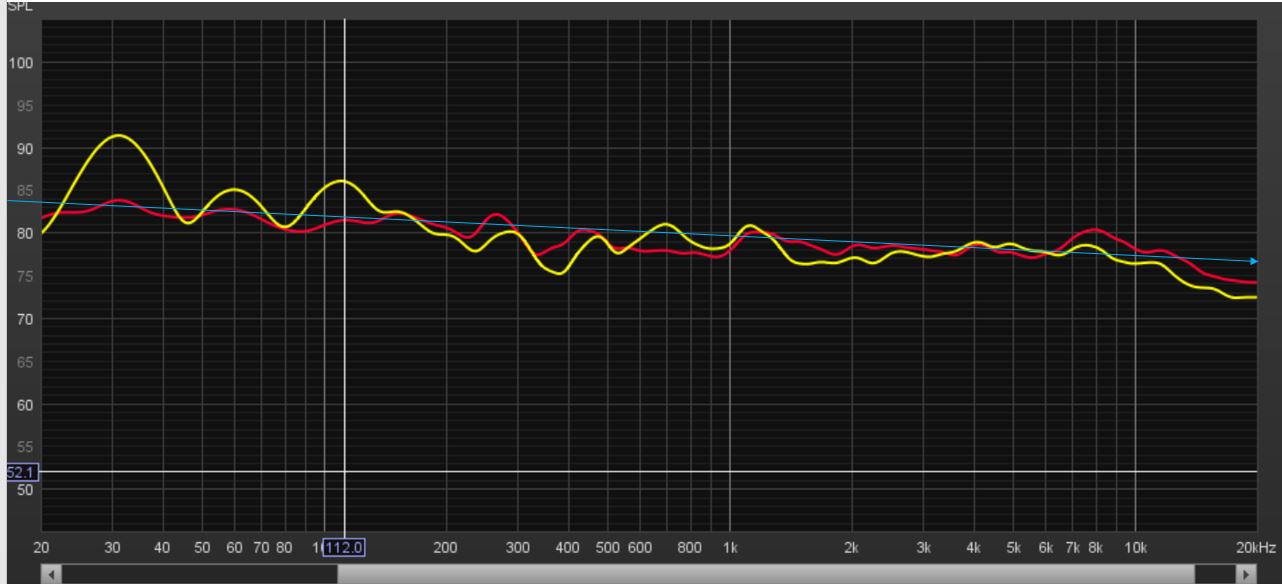Viewport: 1282px width, 584px height.
Task: Click the 10k frequency axis label
Action: 1135,547
